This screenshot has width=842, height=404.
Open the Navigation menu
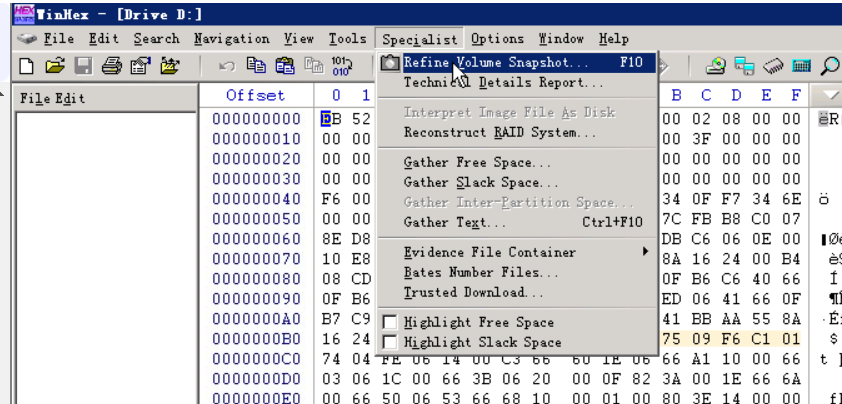click(x=232, y=39)
